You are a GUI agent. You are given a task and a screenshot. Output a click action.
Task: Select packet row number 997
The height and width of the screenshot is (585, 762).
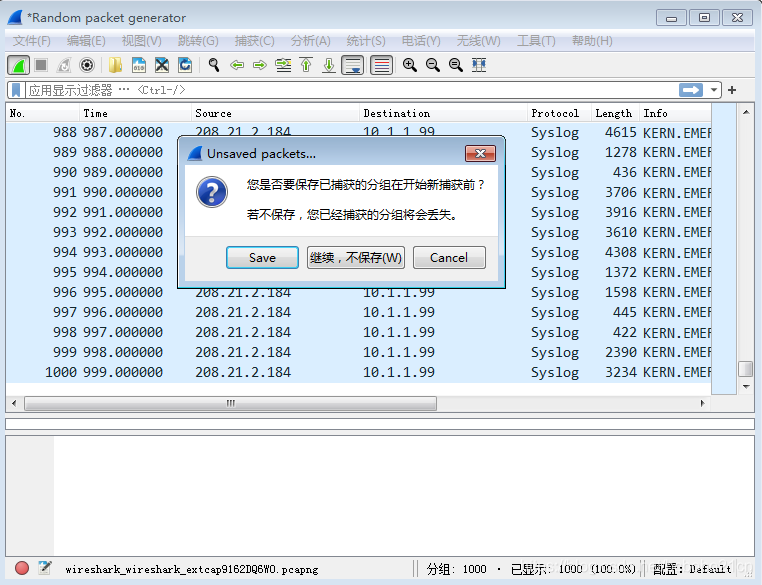(359, 312)
